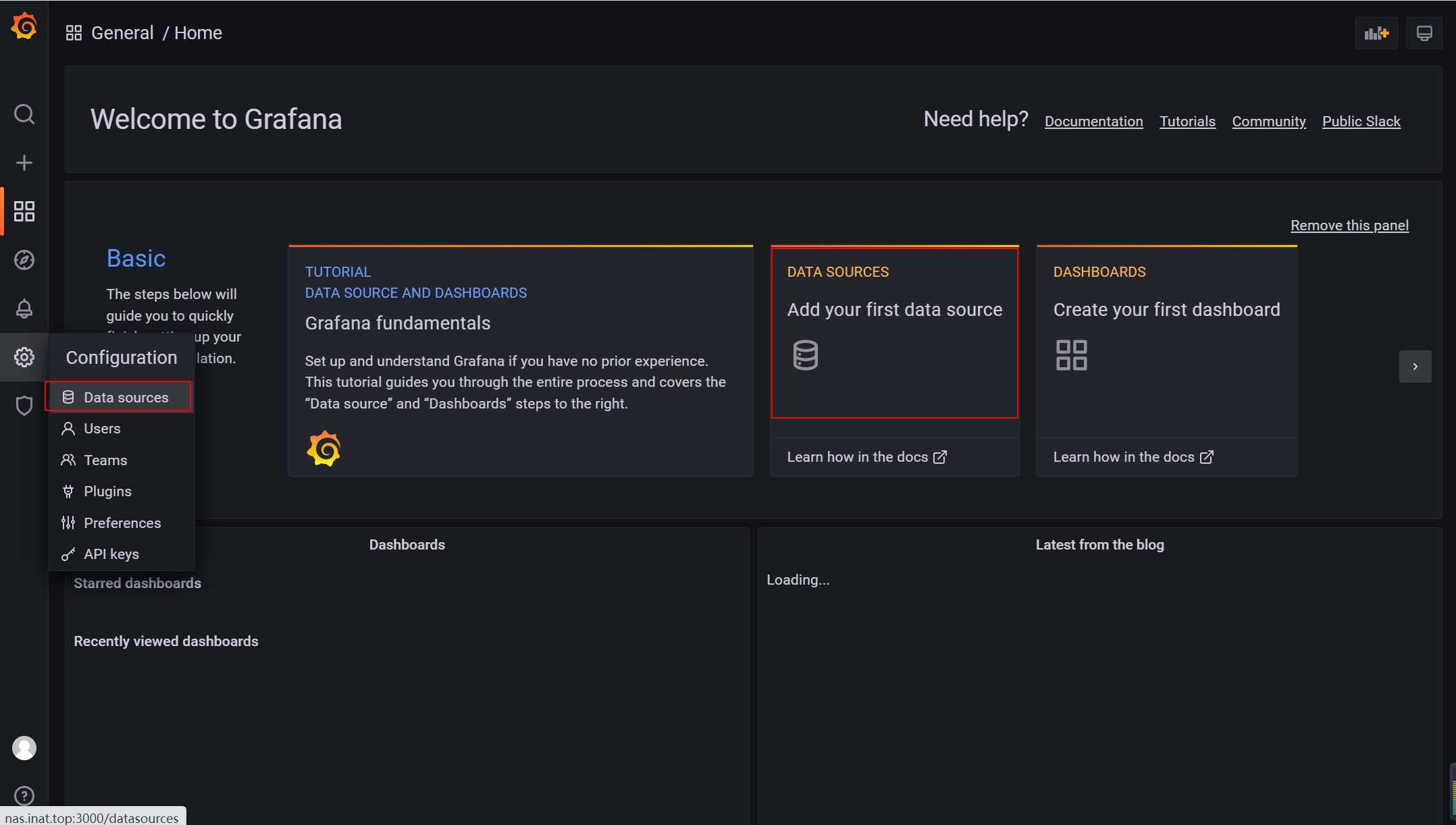
Task: Click the Welcome to Grafana title
Action: click(x=216, y=119)
